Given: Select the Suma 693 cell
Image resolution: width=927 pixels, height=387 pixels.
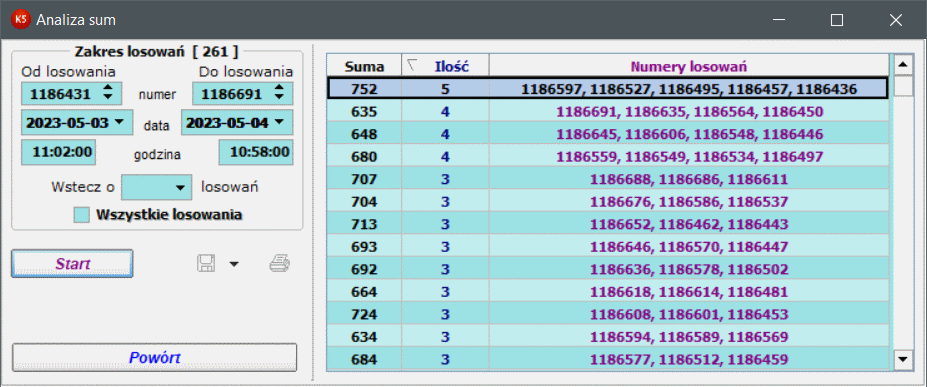Looking at the screenshot, I should [364, 246].
